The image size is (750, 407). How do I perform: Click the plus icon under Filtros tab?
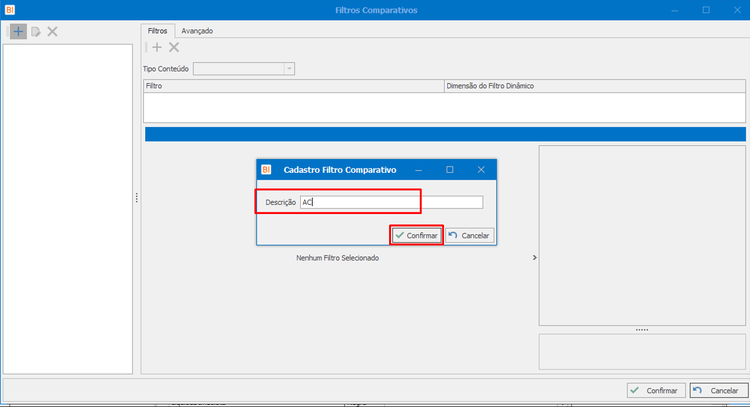pos(157,47)
